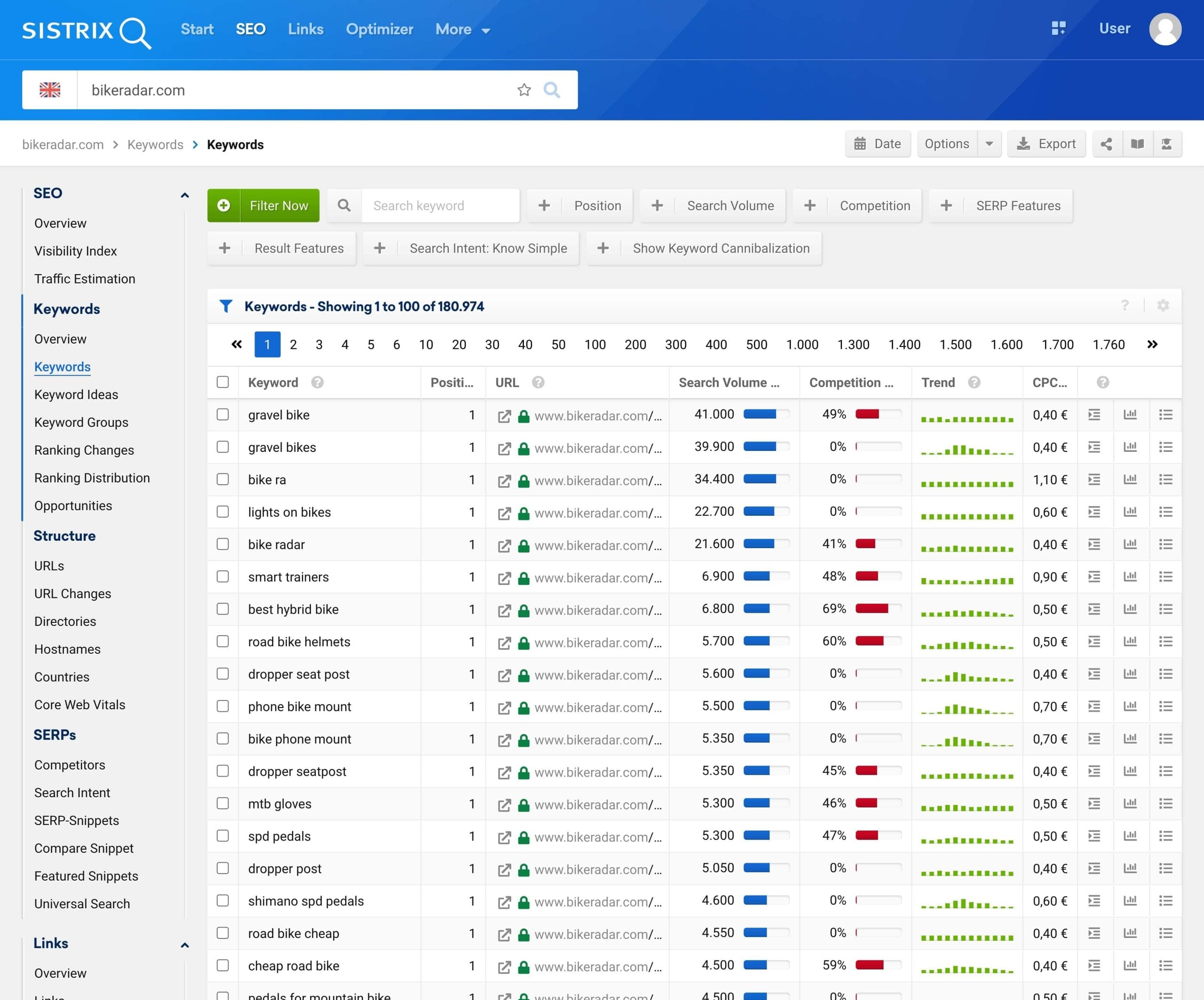Open the Options dropdown arrow
The width and height of the screenshot is (1204, 1000).
[x=989, y=144]
